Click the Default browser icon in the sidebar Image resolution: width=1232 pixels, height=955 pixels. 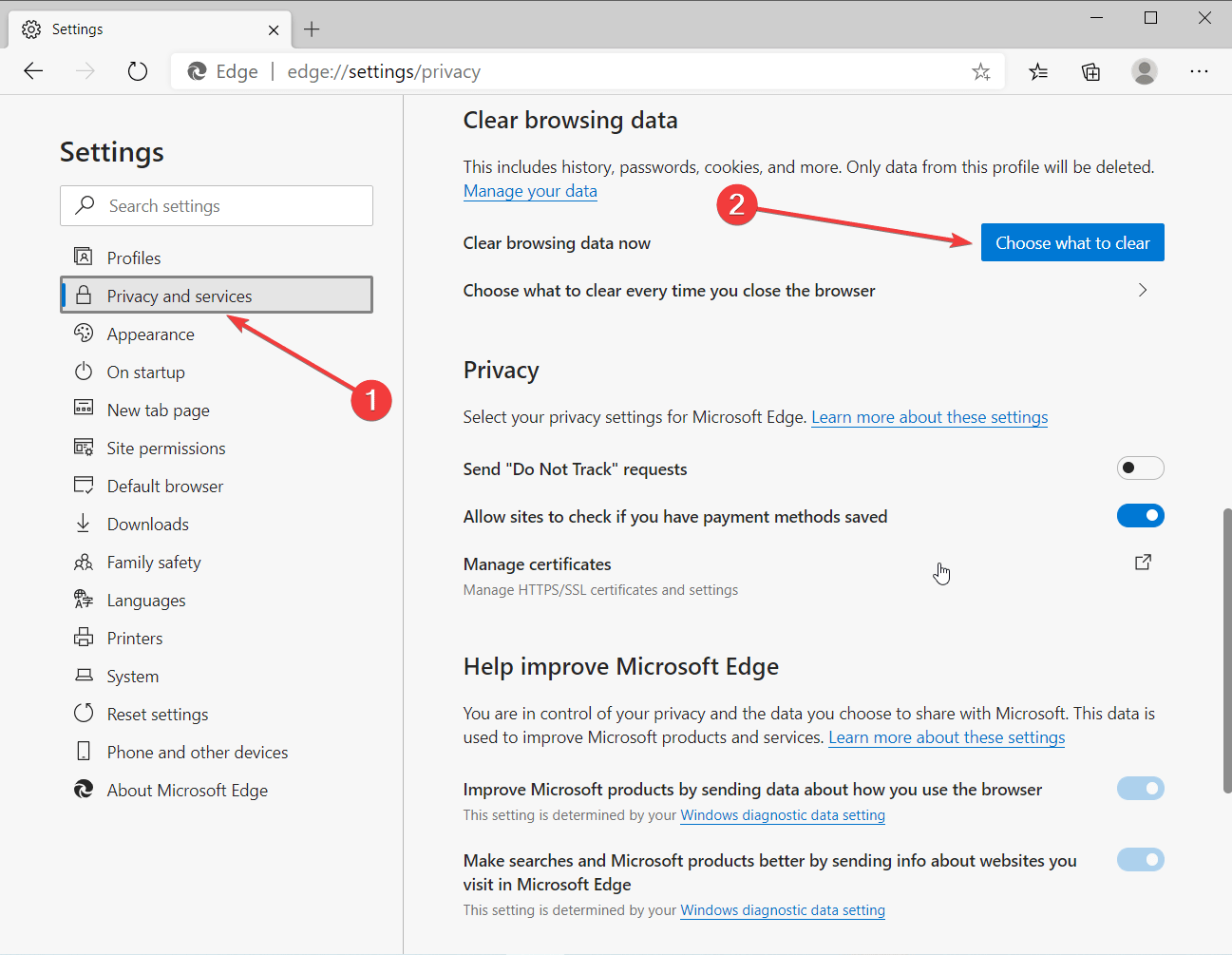pos(84,486)
